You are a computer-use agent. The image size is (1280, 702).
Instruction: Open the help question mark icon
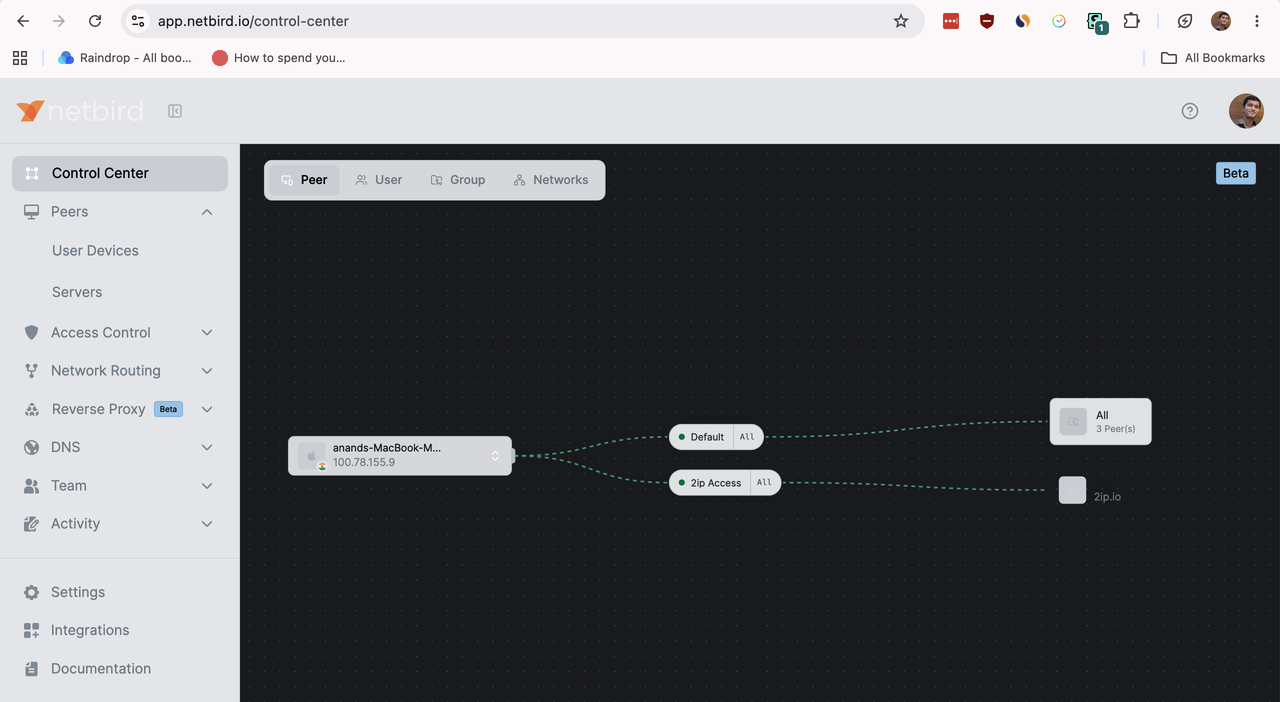click(x=1190, y=111)
